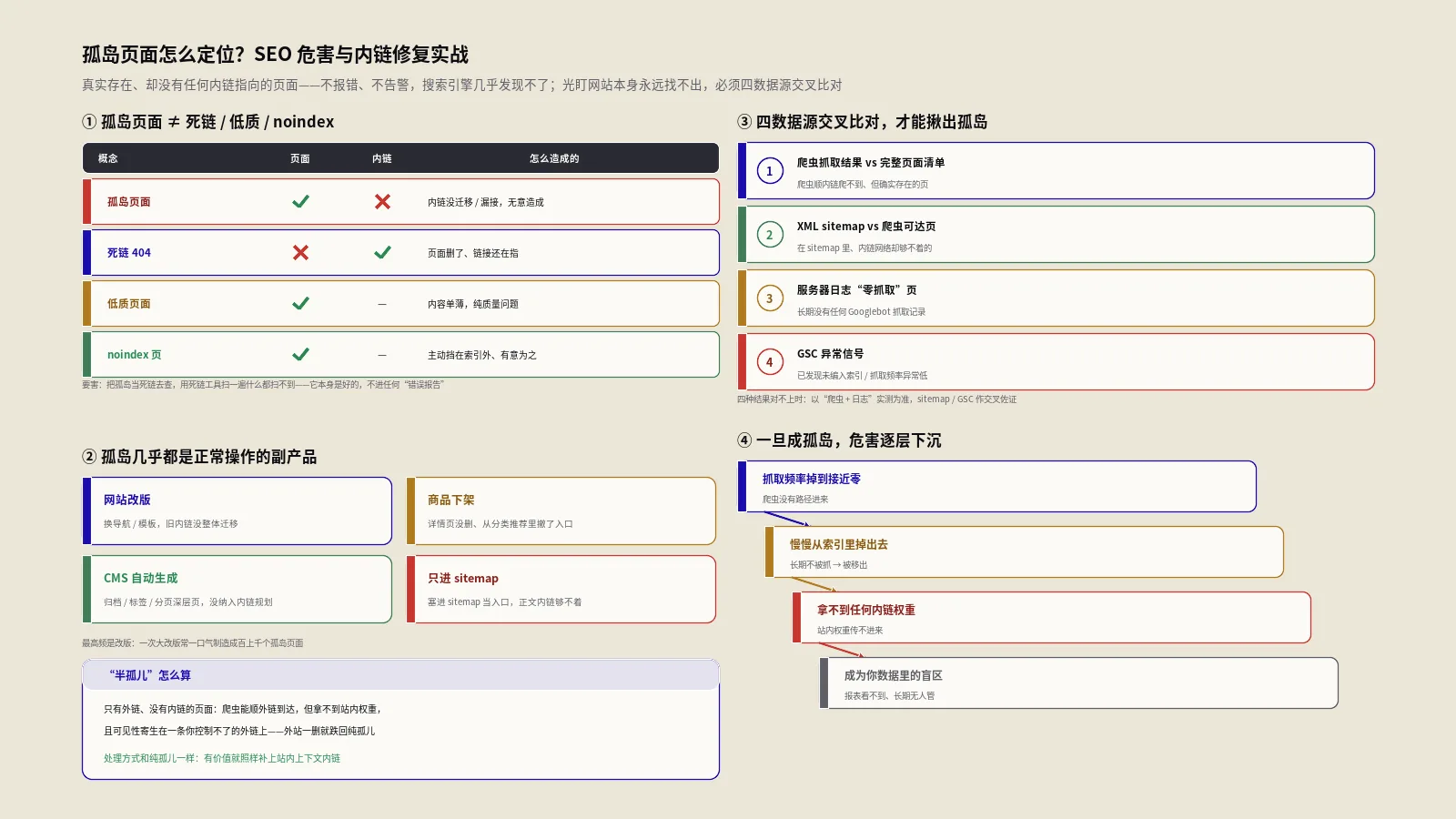Click the numbered circle 1 beside 爬虫抓取结果

click(770, 171)
